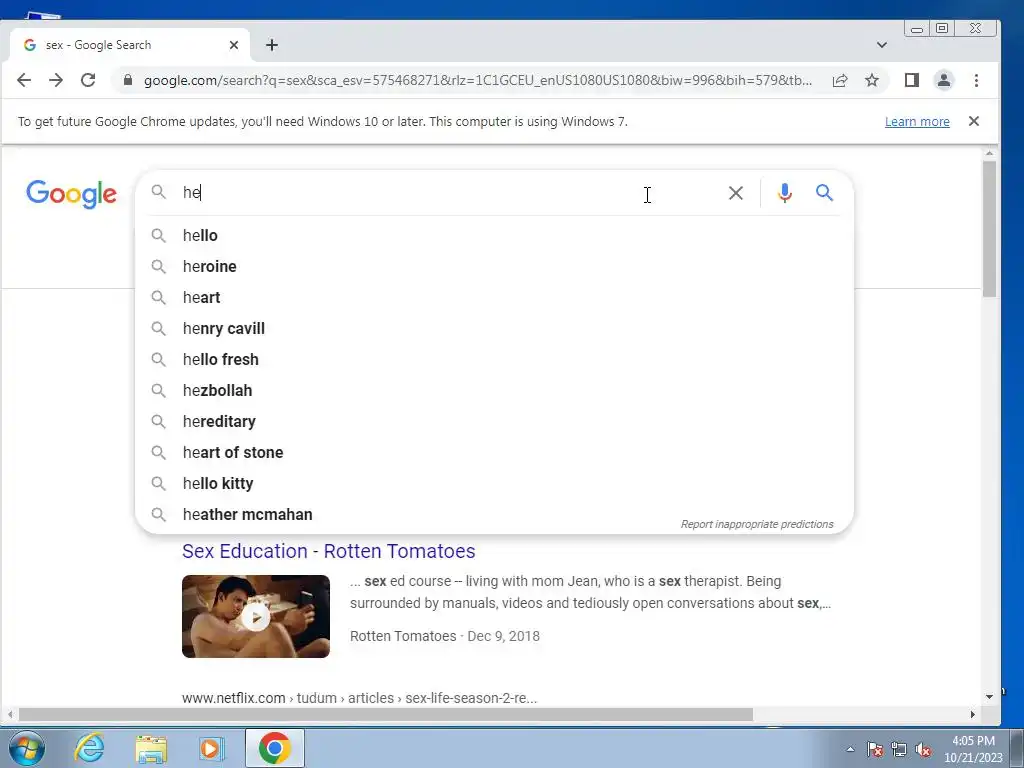Image resolution: width=1024 pixels, height=768 pixels.
Task: Open Windows Explorer from the taskbar
Action: 151,748
